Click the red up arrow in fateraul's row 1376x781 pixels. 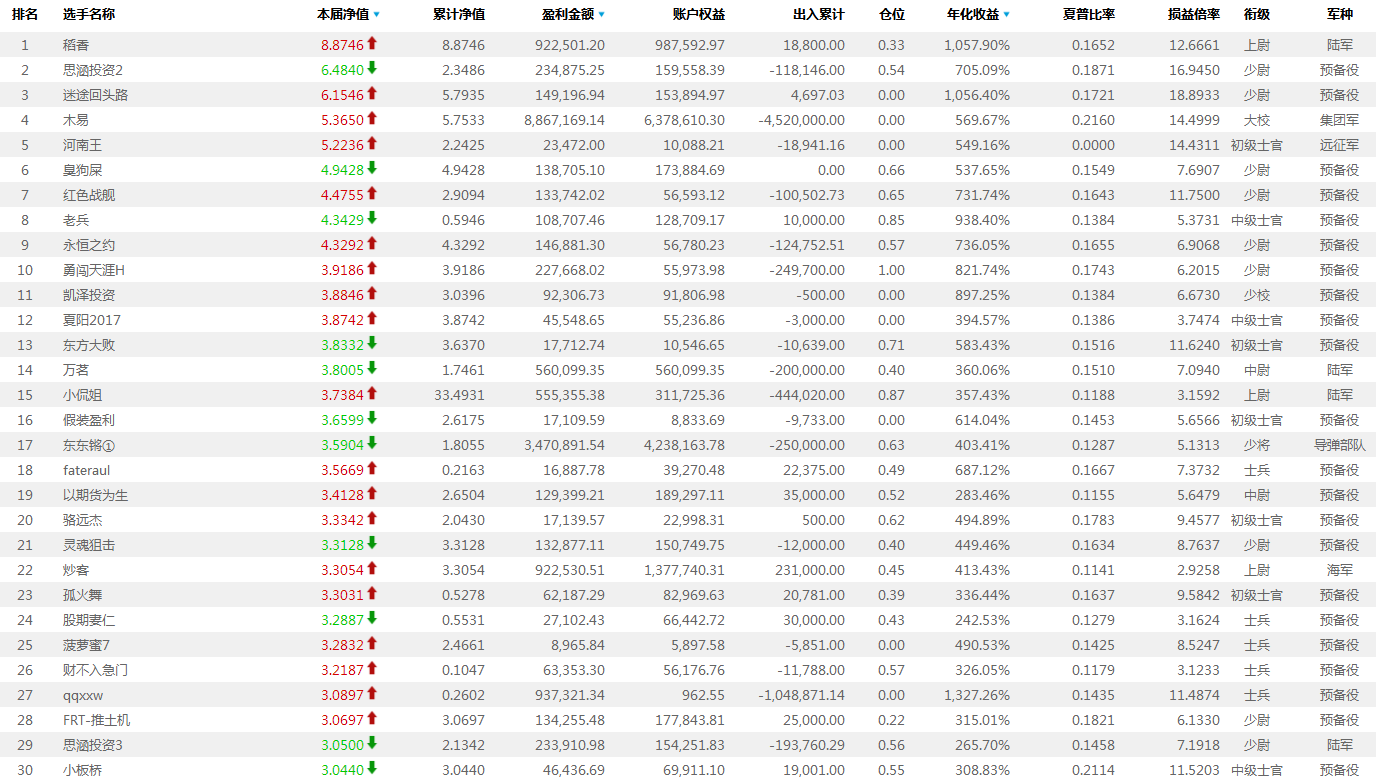click(372, 468)
